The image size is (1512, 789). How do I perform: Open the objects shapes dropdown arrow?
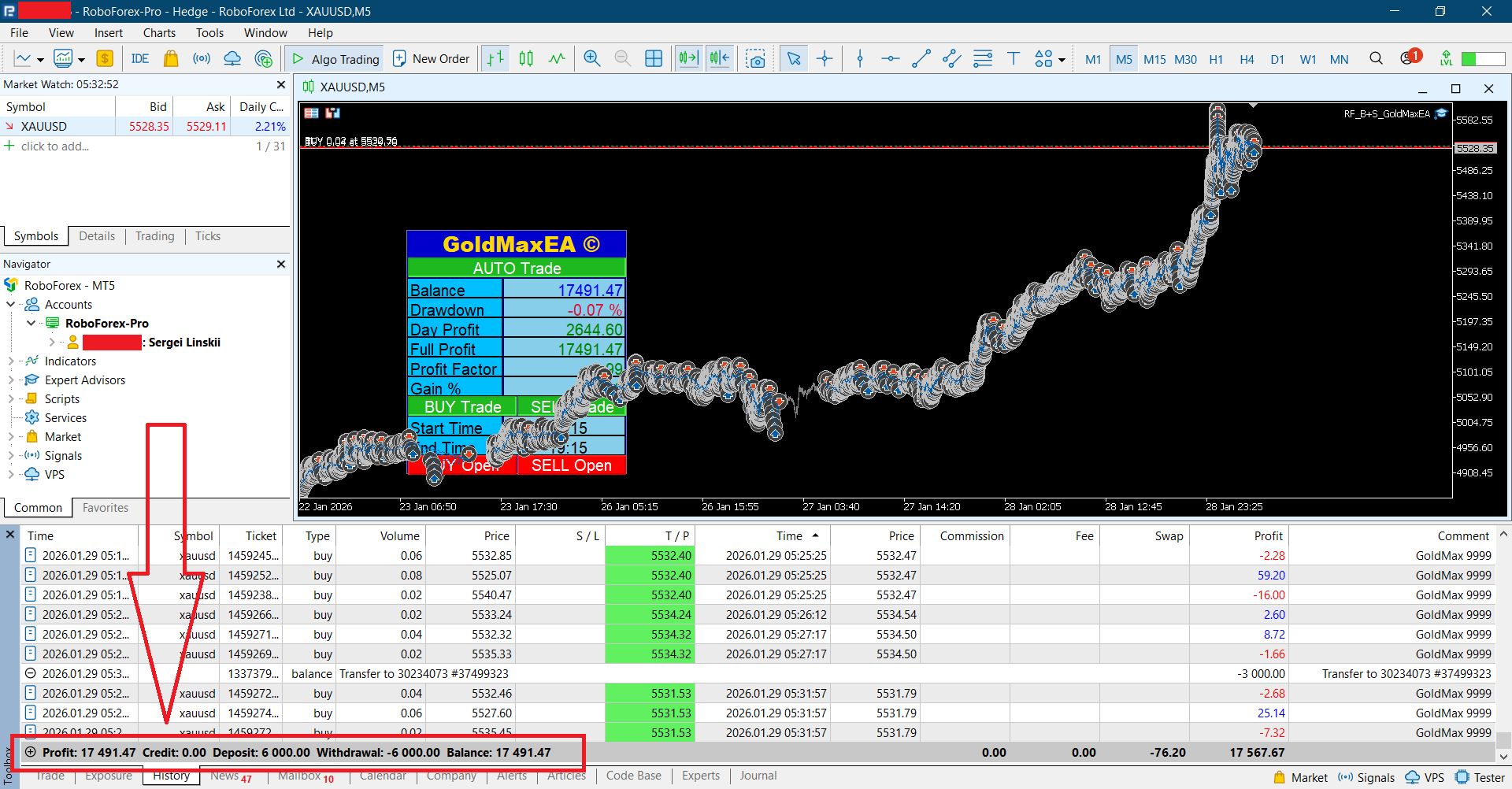1062,60
